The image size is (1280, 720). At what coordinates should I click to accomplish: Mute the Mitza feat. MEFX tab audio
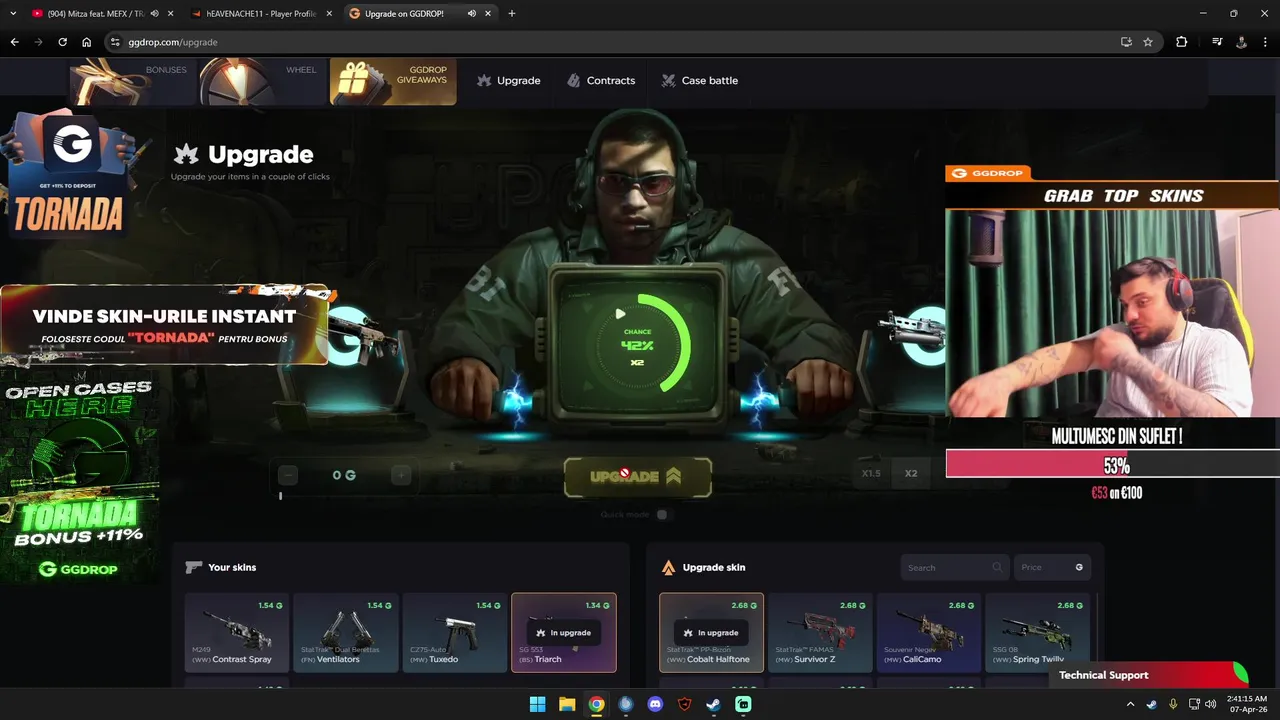tap(154, 14)
